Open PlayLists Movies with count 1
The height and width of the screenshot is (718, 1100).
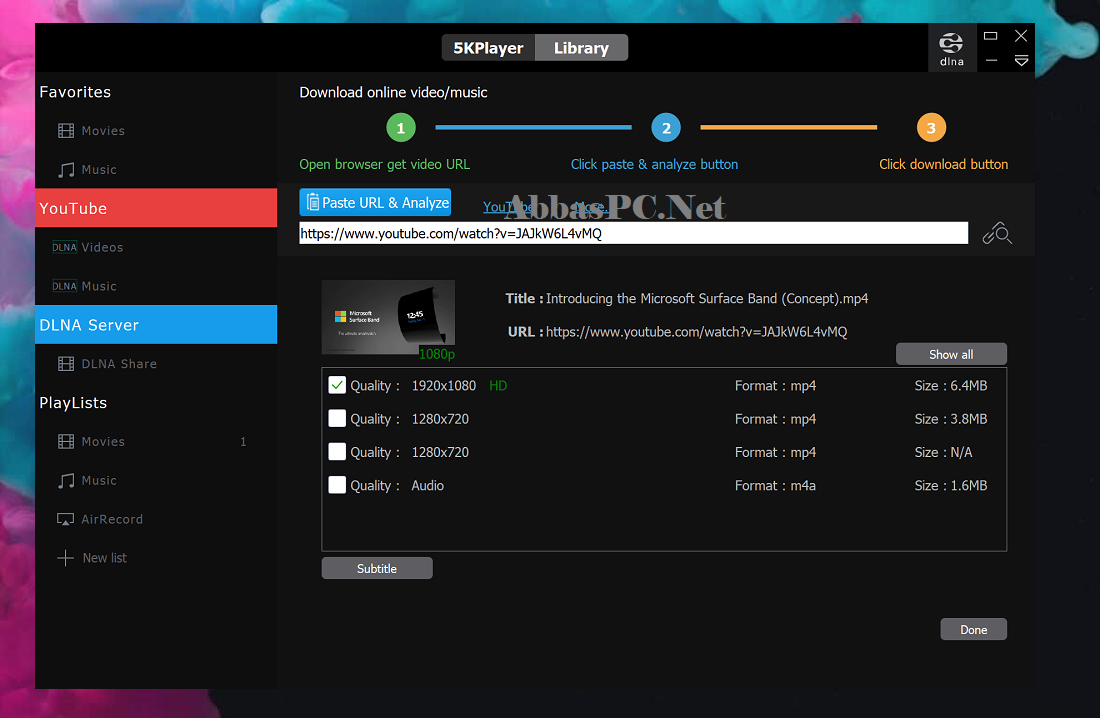point(156,441)
